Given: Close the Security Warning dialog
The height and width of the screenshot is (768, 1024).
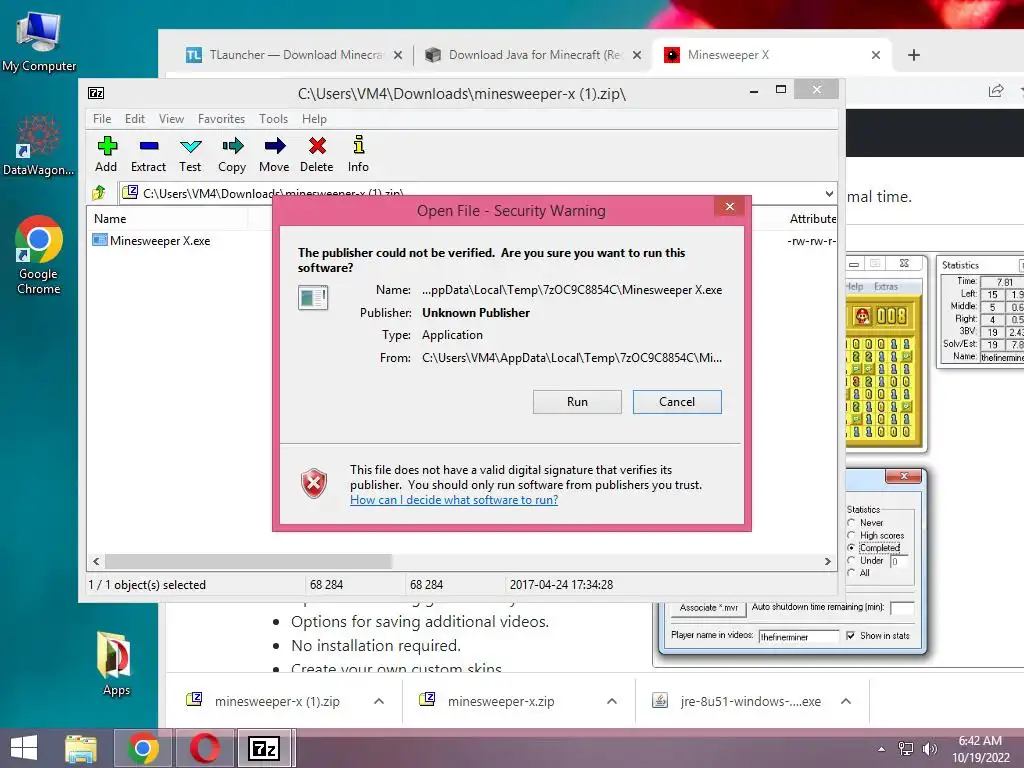Looking at the screenshot, I should coord(730,207).
